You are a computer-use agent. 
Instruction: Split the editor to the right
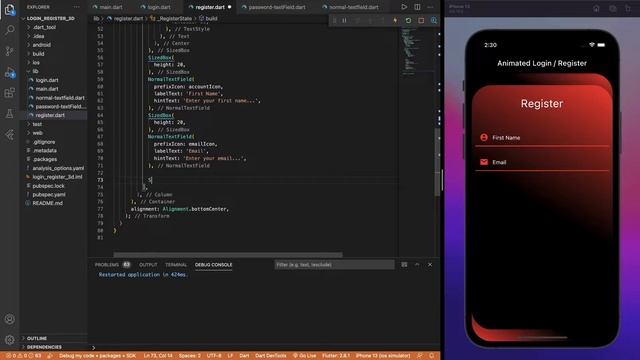click(x=417, y=7)
